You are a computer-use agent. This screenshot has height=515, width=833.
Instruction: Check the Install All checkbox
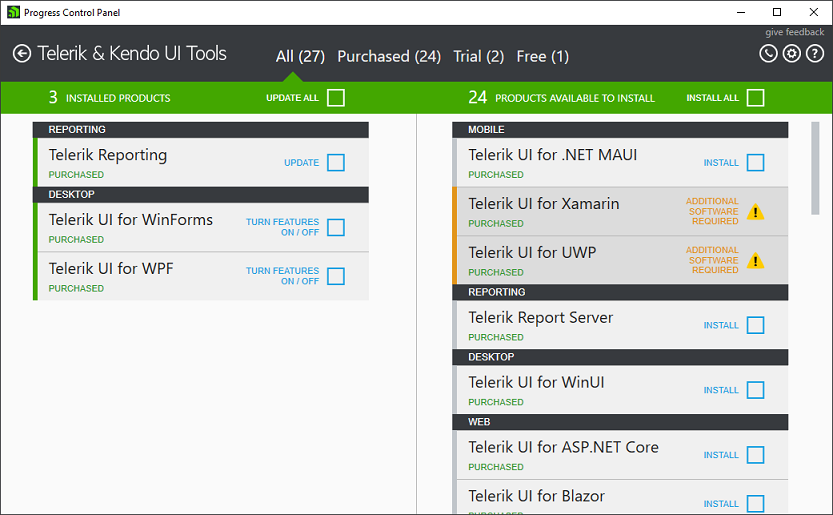(x=756, y=98)
